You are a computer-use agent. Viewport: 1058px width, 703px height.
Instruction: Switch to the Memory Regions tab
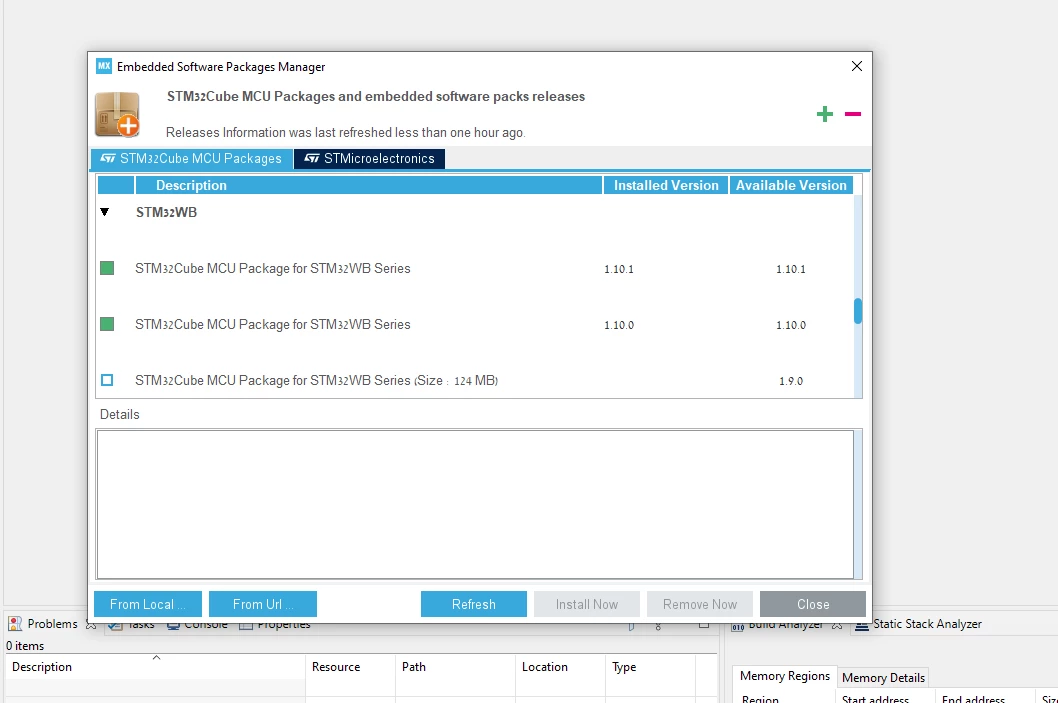click(785, 676)
